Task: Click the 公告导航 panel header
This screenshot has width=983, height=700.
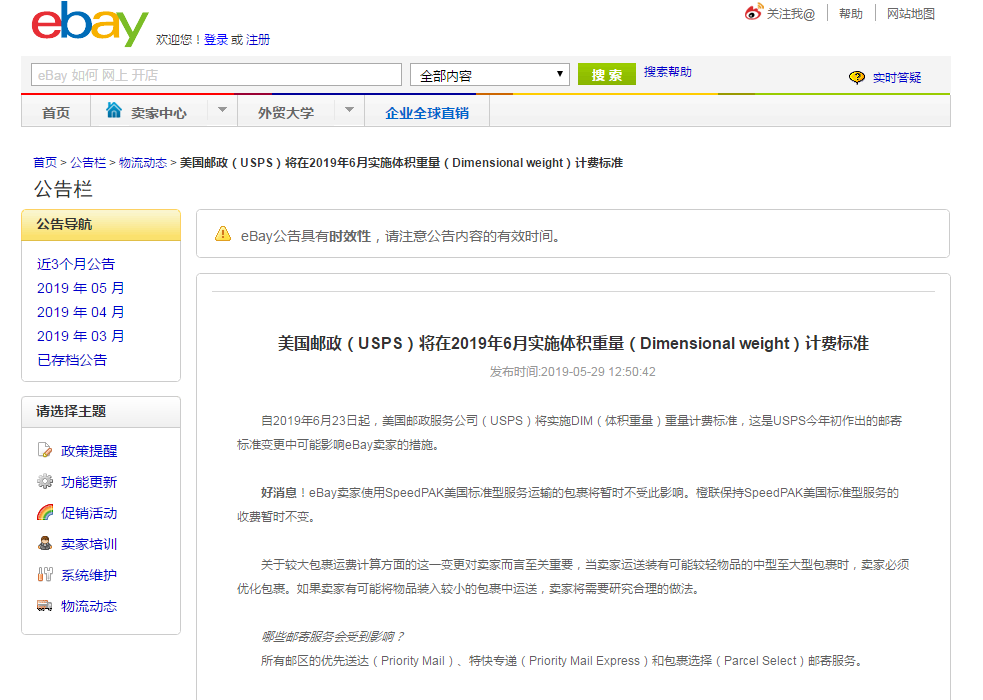Action: coord(101,225)
